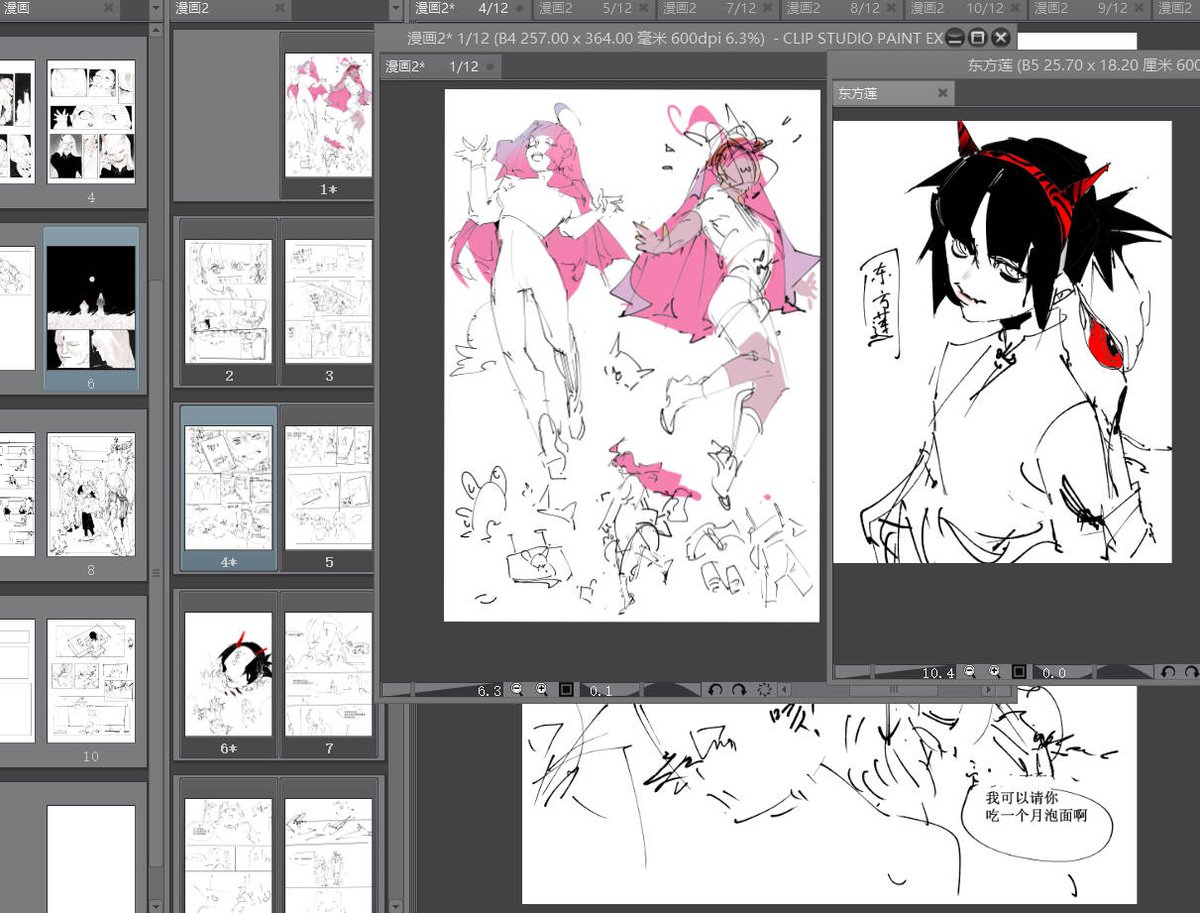Screen dimensions: 1200x913
Task: Click unsaved dot on floating 漫画2* 1/12 tab
Action: (x=489, y=67)
